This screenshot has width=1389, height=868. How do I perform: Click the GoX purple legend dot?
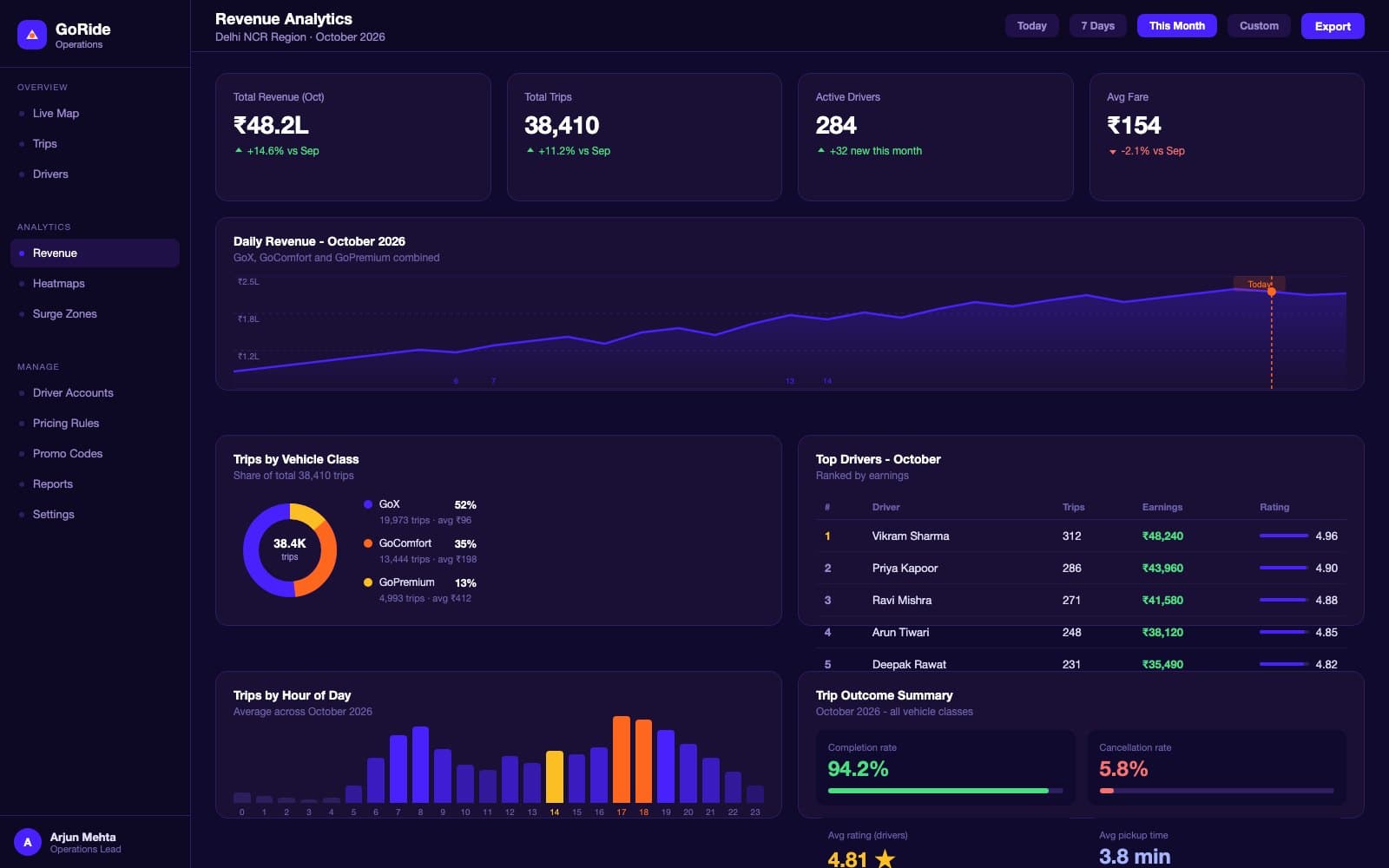[x=368, y=504]
